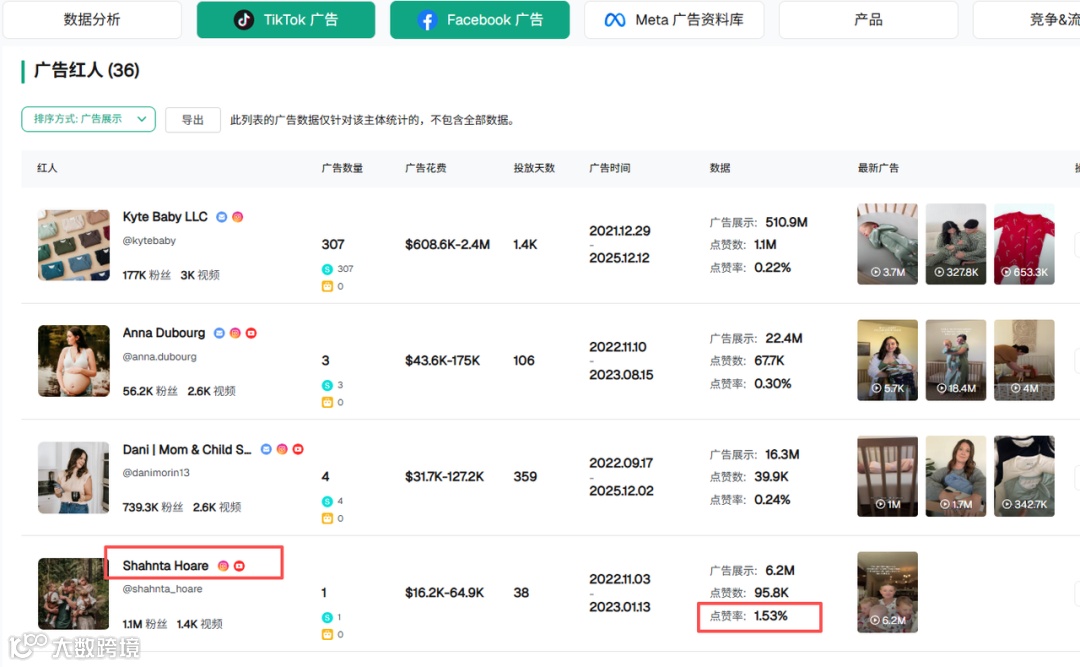
Task: Click yellow ad-count icon in Shahnta Hoare row
Action: click(x=327, y=635)
